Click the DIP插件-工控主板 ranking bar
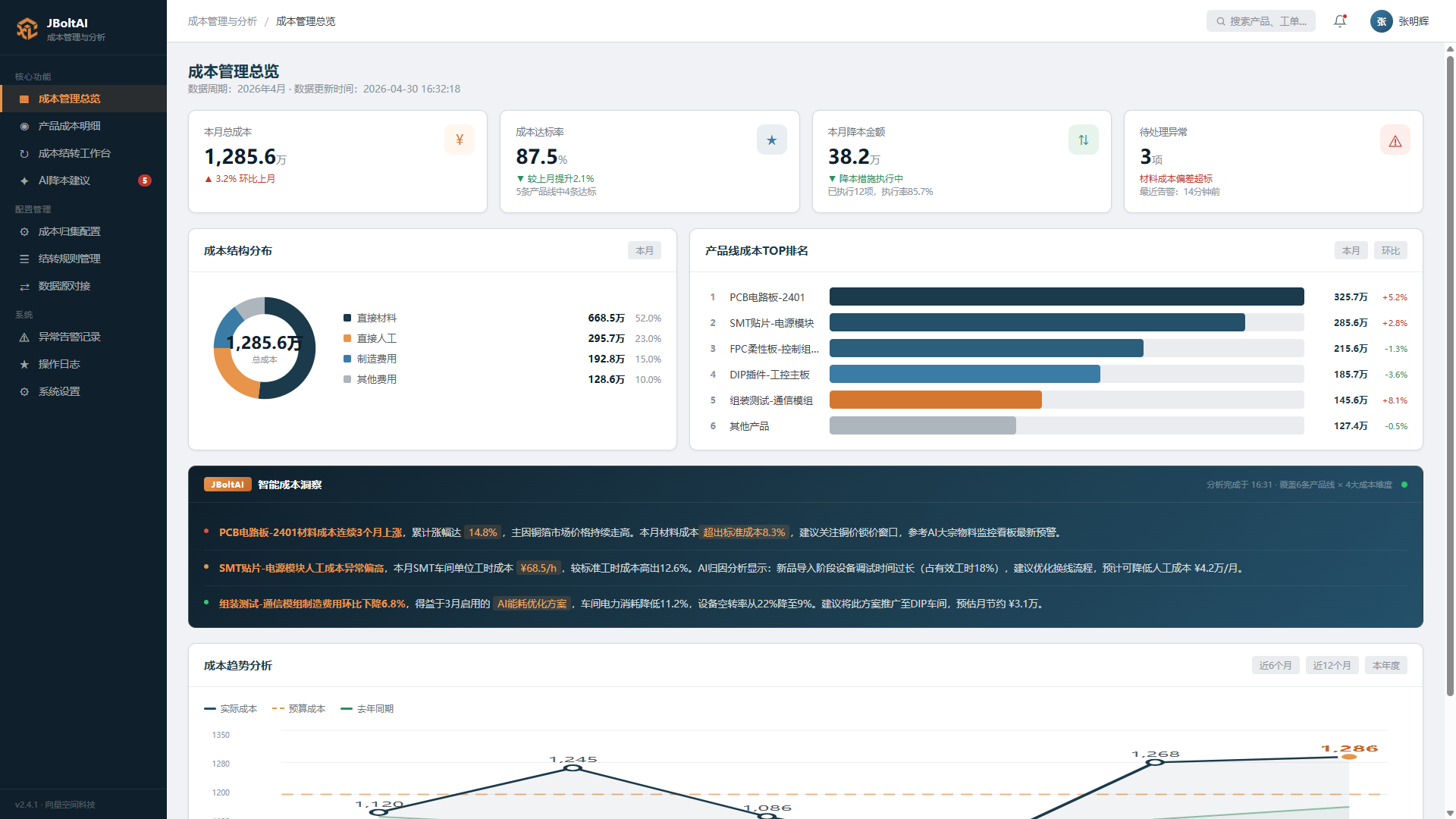Viewport: 1456px width, 819px height. 965,374
